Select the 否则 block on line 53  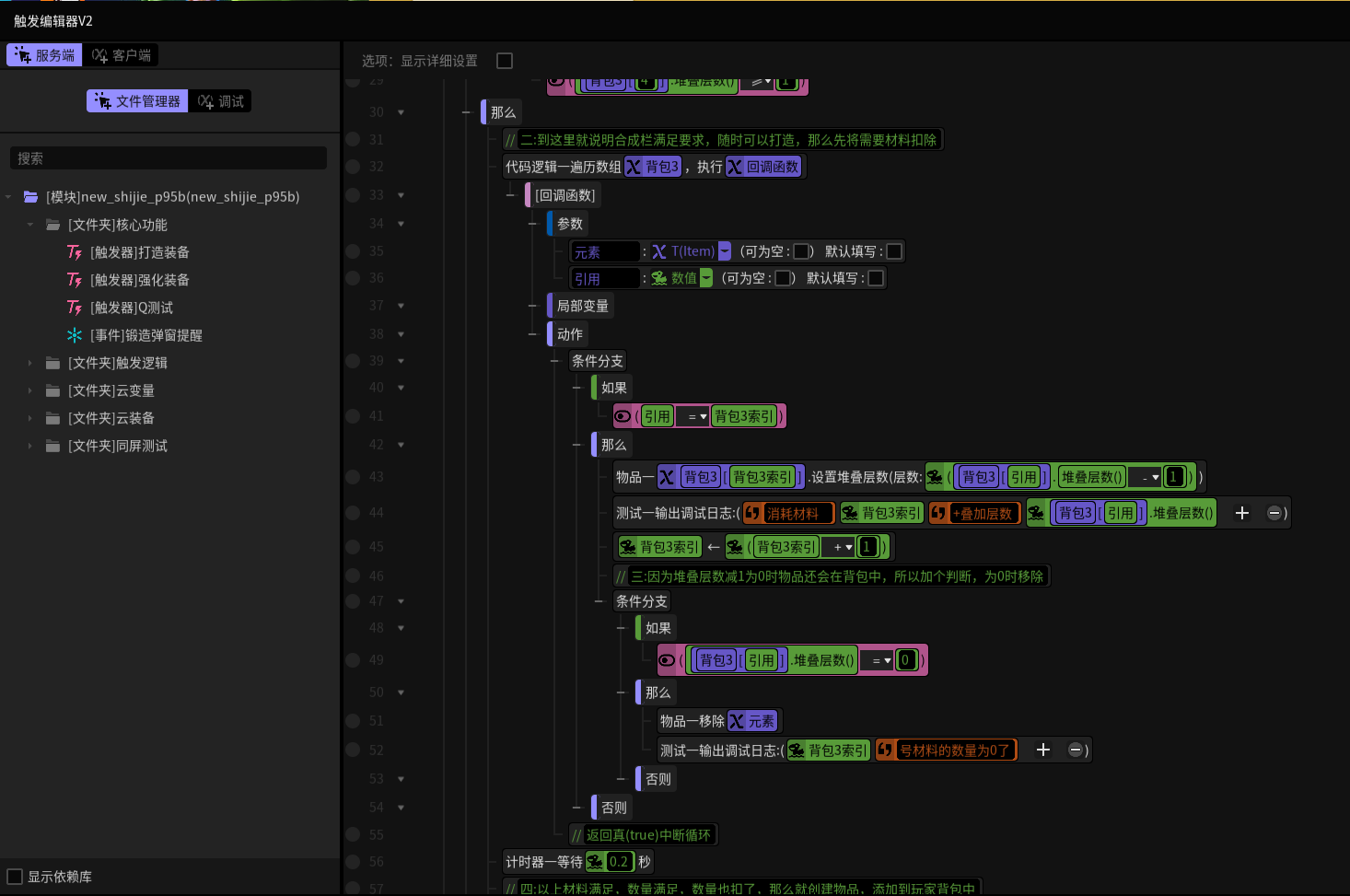point(657,779)
